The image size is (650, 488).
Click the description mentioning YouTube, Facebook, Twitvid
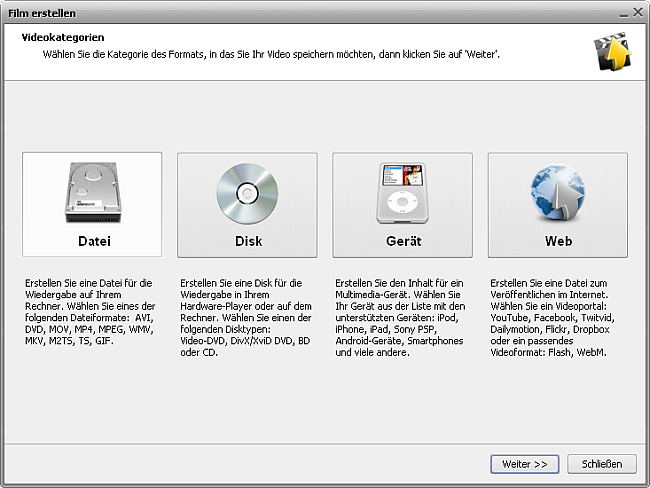click(552, 318)
